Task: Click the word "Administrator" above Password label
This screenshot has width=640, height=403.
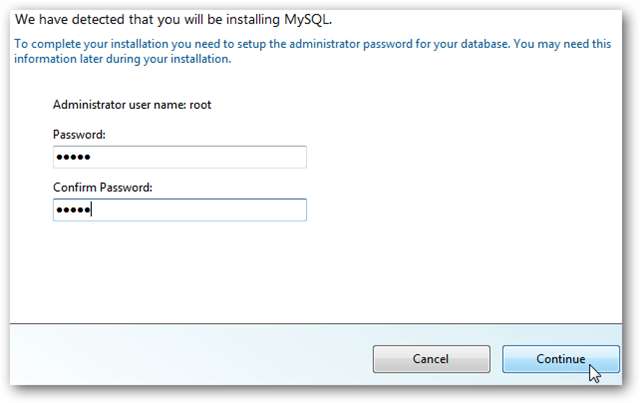Action: point(86,103)
